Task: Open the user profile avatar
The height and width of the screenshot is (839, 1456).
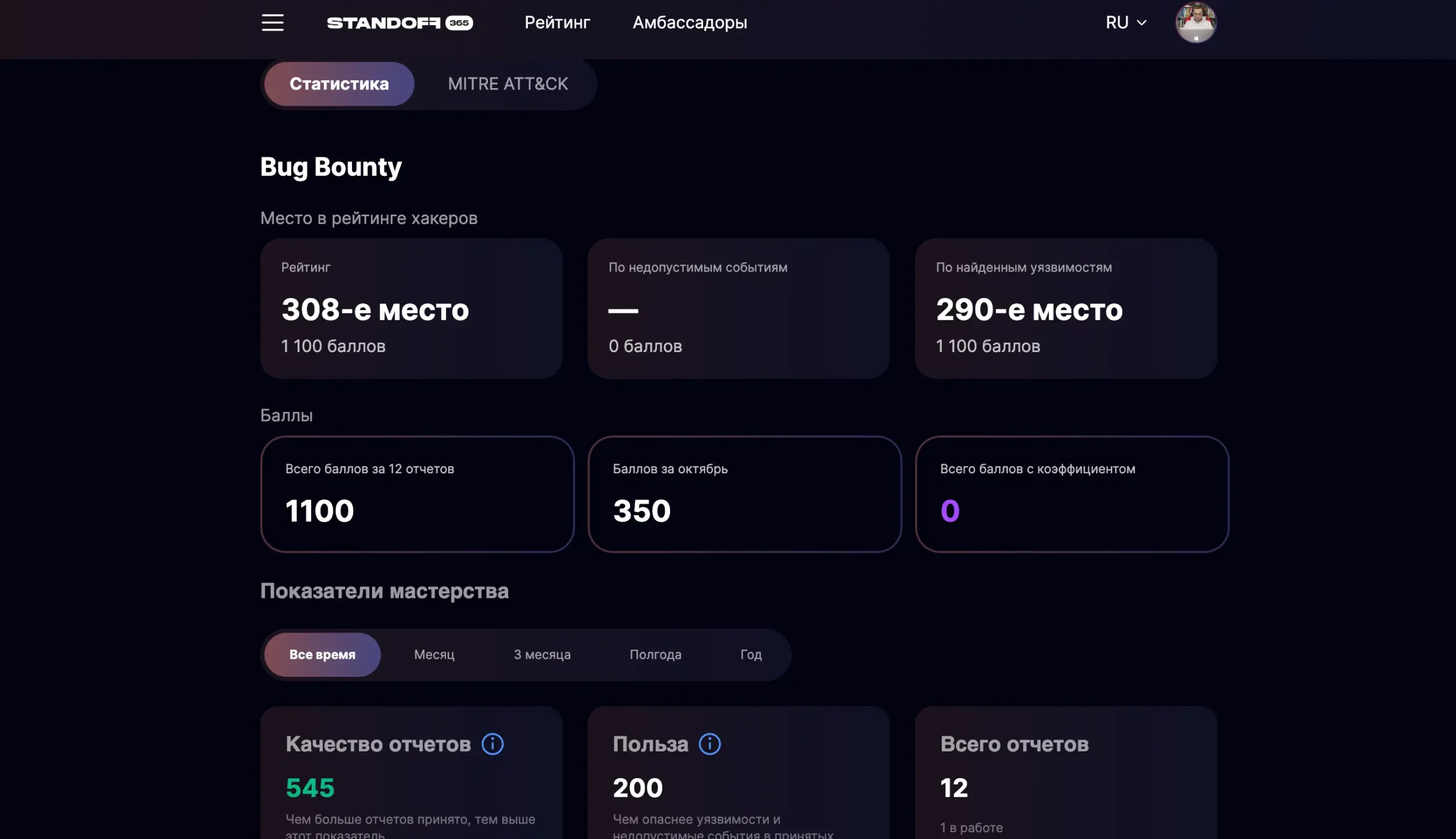Action: pyautogui.click(x=1196, y=23)
